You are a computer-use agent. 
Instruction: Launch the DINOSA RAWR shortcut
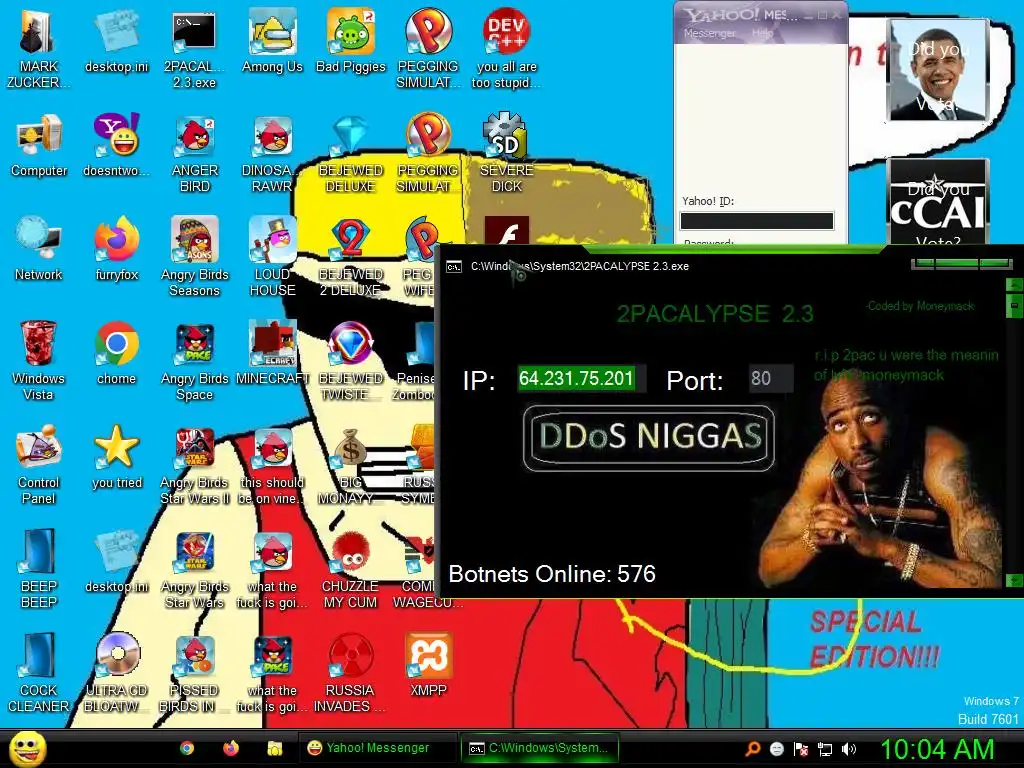(x=272, y=153)
